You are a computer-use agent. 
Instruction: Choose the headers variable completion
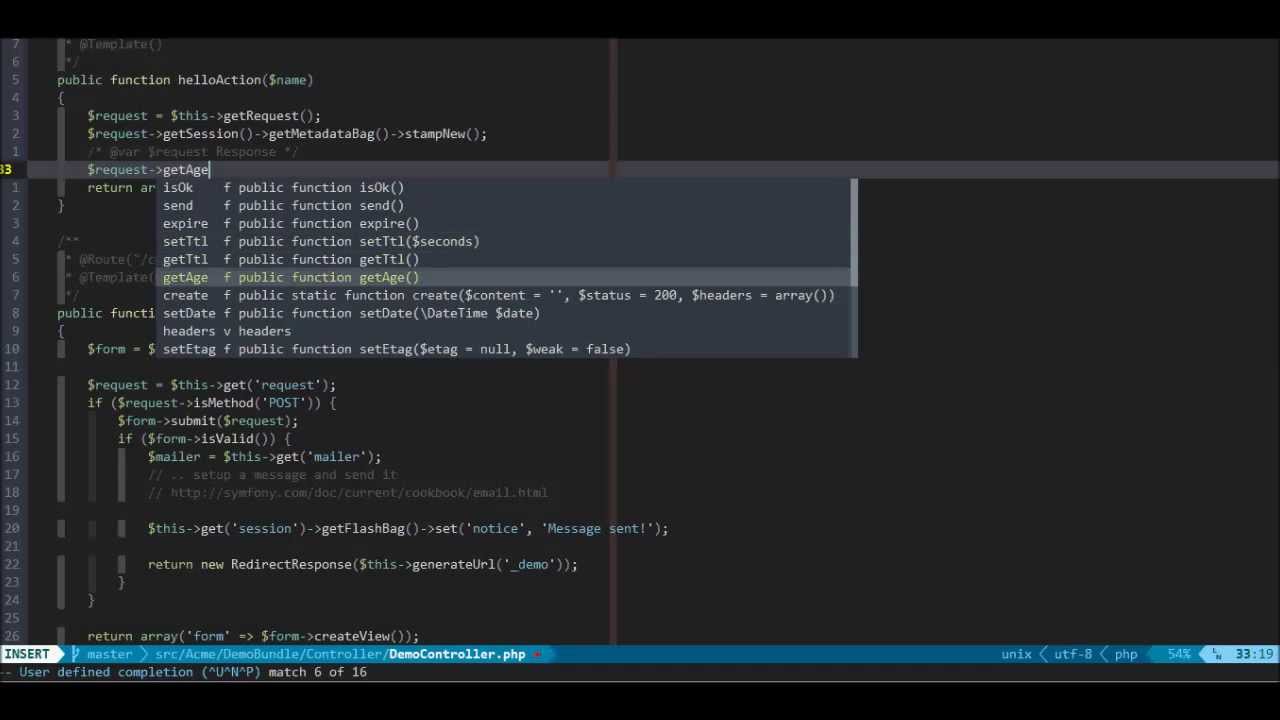coord(508,332)
